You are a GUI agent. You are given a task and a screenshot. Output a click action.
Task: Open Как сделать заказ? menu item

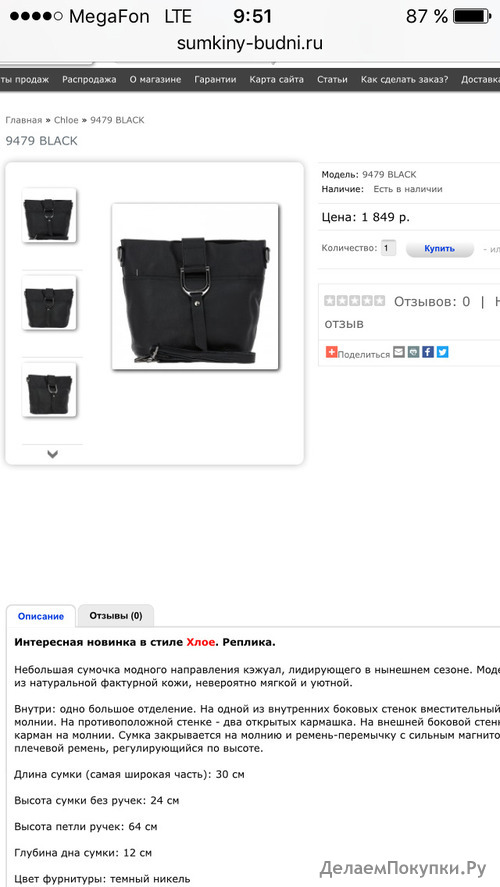click(x=404, y=80)
